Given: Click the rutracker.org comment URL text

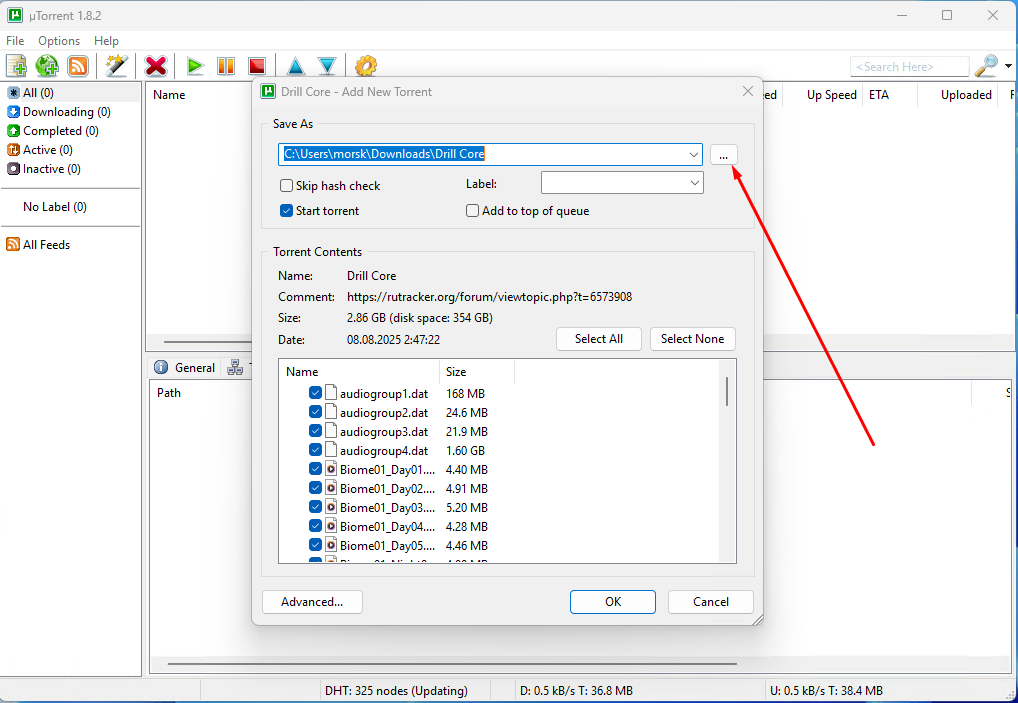Looking at the screenshot, I should click(x=490, y=297).
